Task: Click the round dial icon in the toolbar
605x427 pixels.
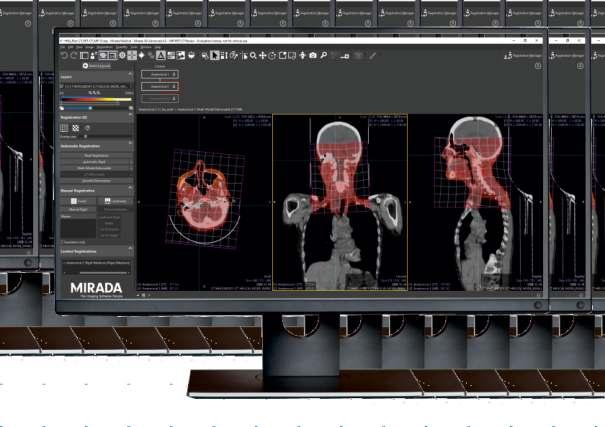Action: click(122, 56)
